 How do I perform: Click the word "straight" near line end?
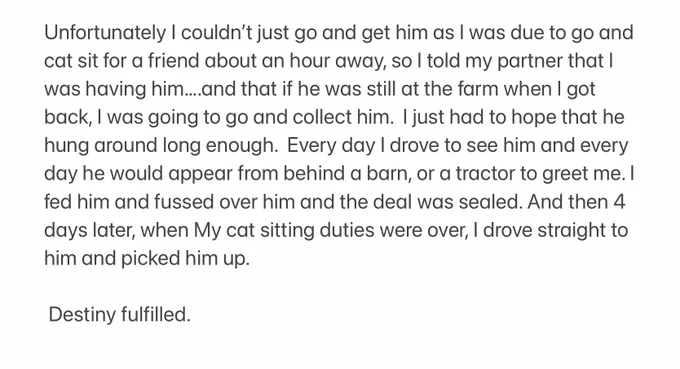point(570,230)
